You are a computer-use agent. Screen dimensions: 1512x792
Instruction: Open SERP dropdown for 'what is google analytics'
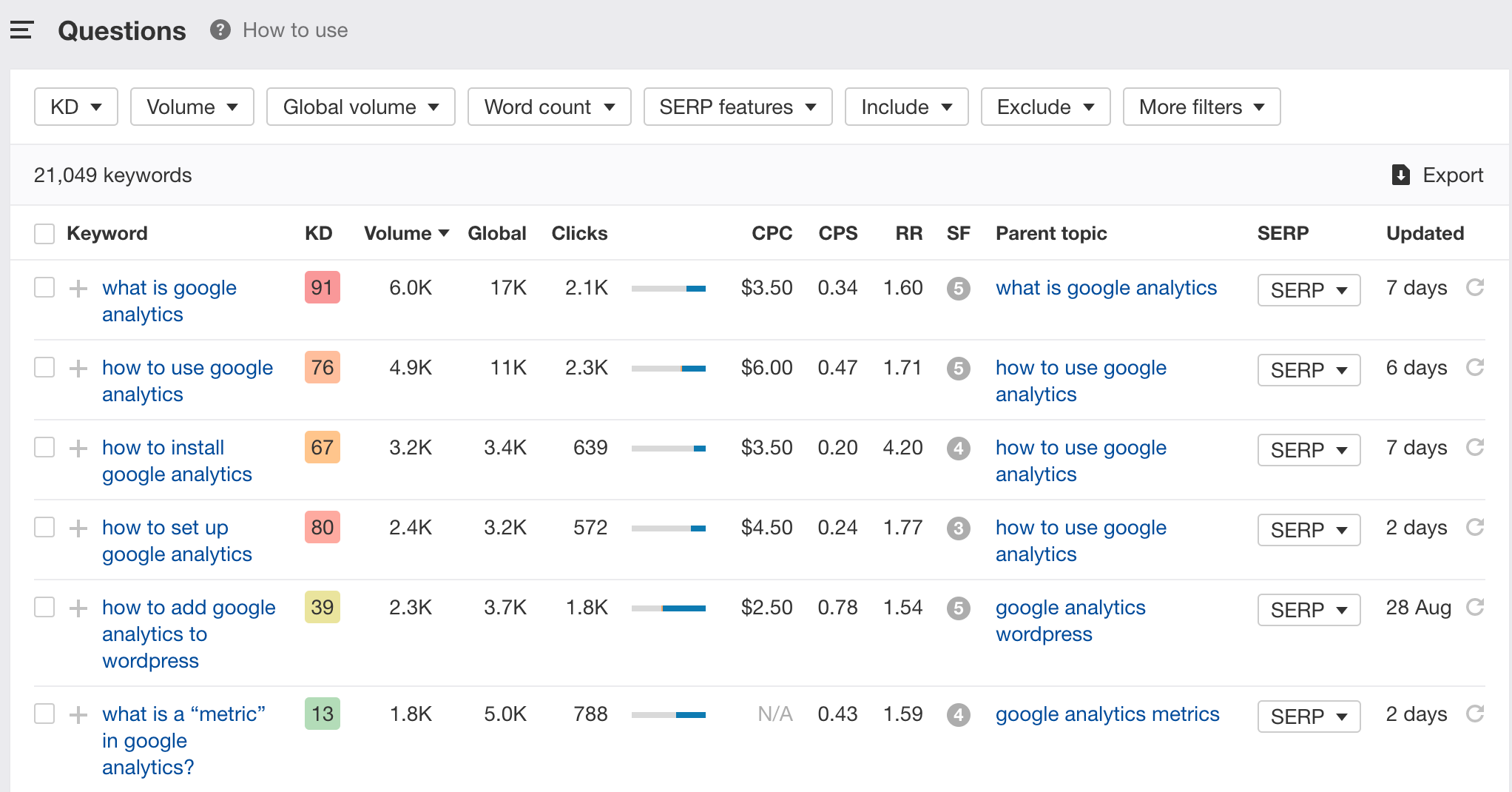(x=1309, y=290)
